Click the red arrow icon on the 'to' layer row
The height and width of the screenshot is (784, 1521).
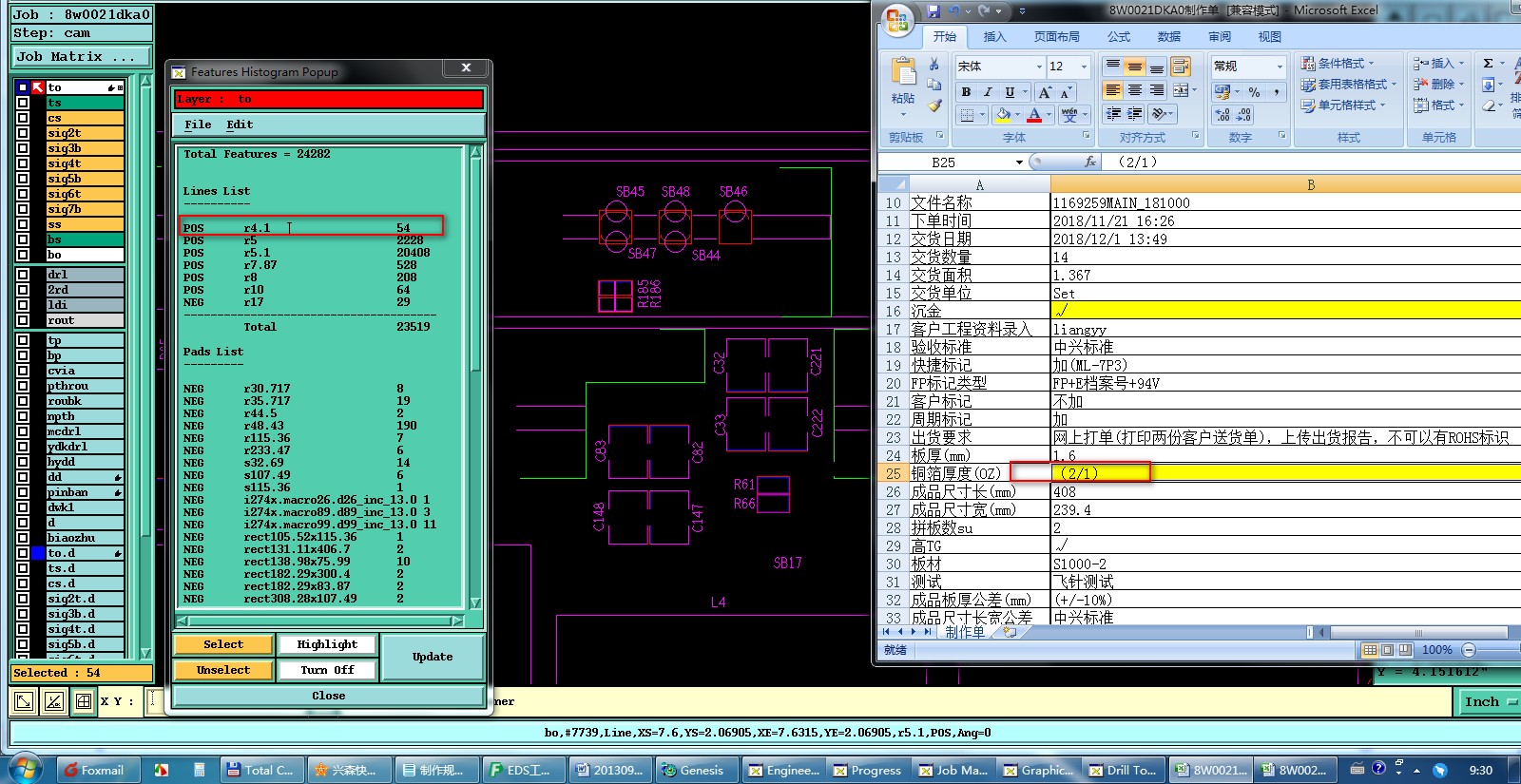pos(38,87)
